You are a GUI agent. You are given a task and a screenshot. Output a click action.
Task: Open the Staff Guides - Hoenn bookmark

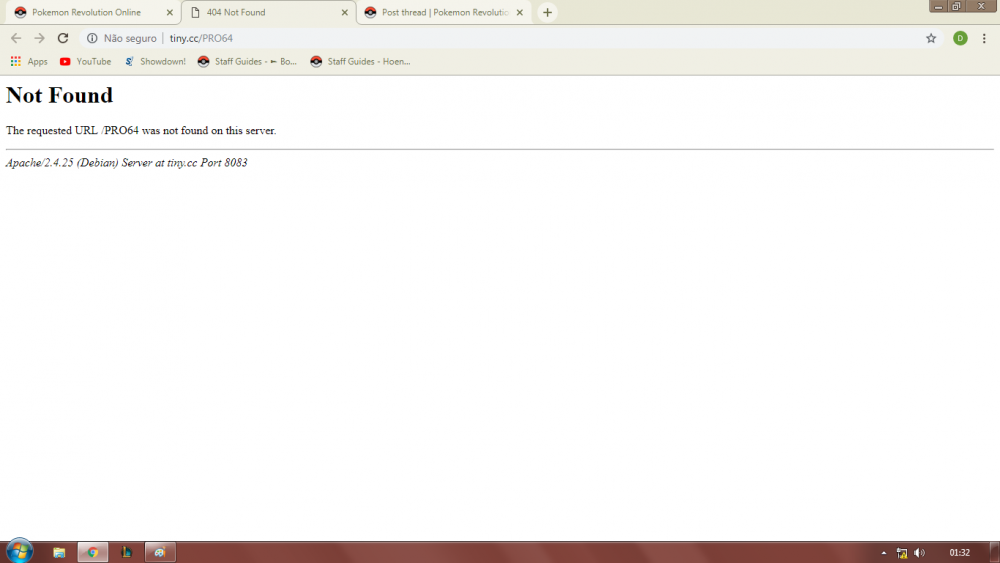pos(360,61)
